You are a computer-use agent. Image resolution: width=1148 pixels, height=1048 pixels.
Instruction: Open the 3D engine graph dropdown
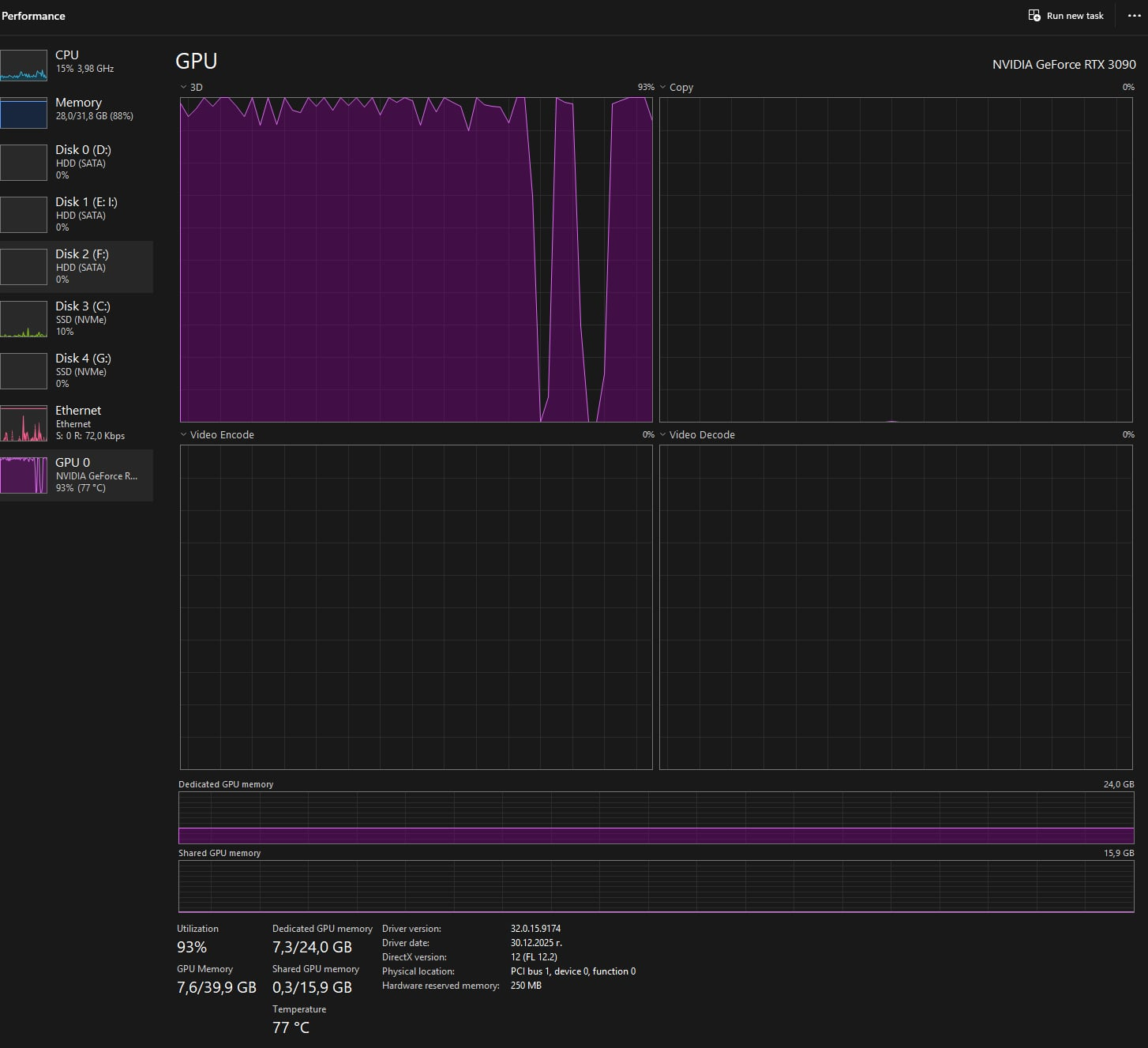[x=184, y=88]
